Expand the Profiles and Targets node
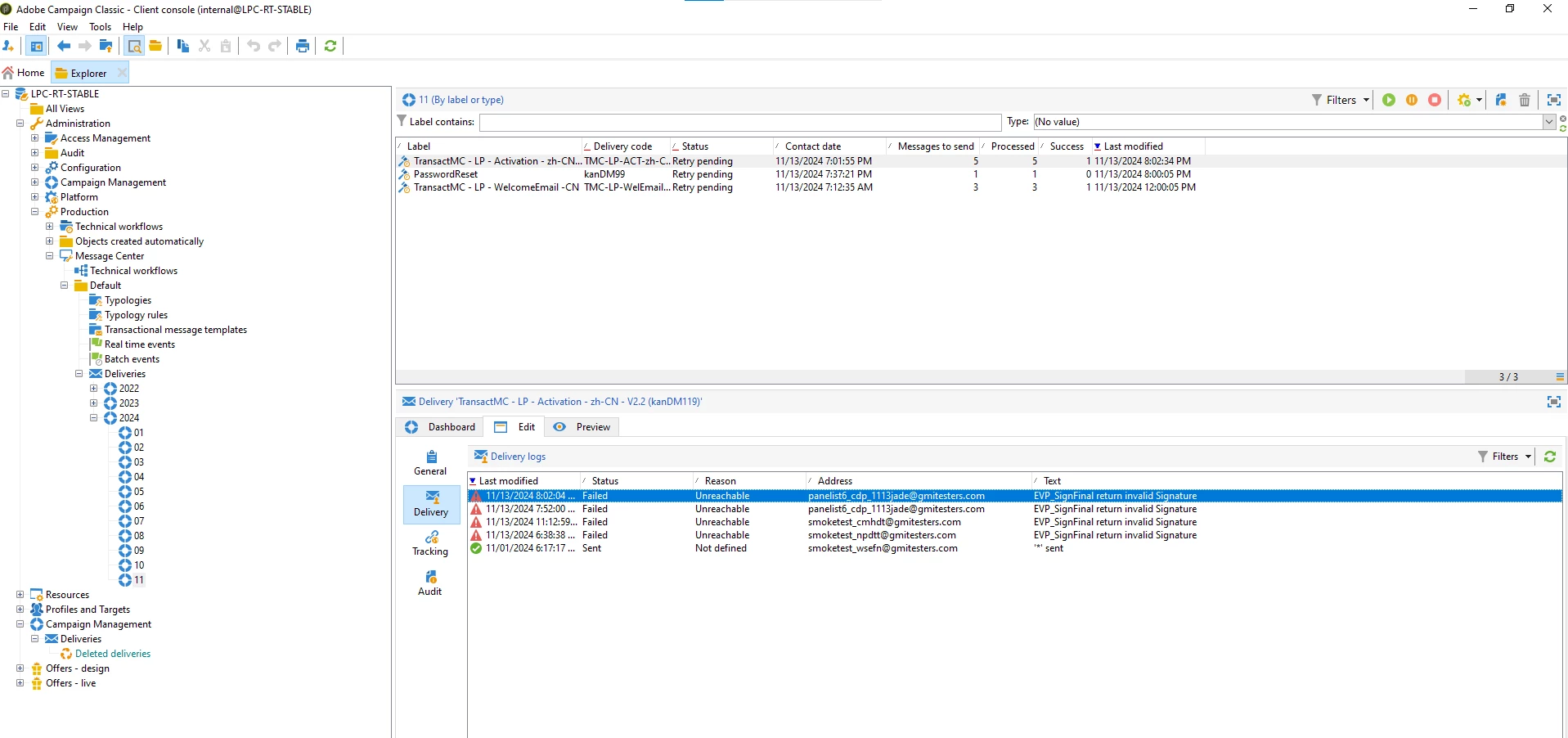This screenshot has height=738, width=1568. click(x=20, y=610)
